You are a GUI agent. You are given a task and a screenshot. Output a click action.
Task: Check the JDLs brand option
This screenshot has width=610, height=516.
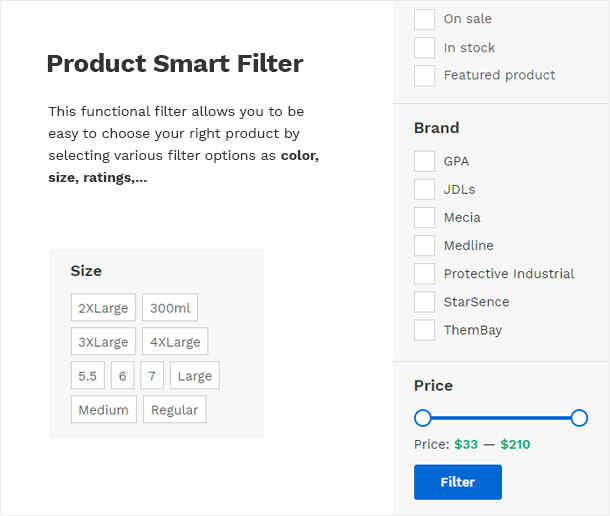pyautogui.click(x=424, y=189)
